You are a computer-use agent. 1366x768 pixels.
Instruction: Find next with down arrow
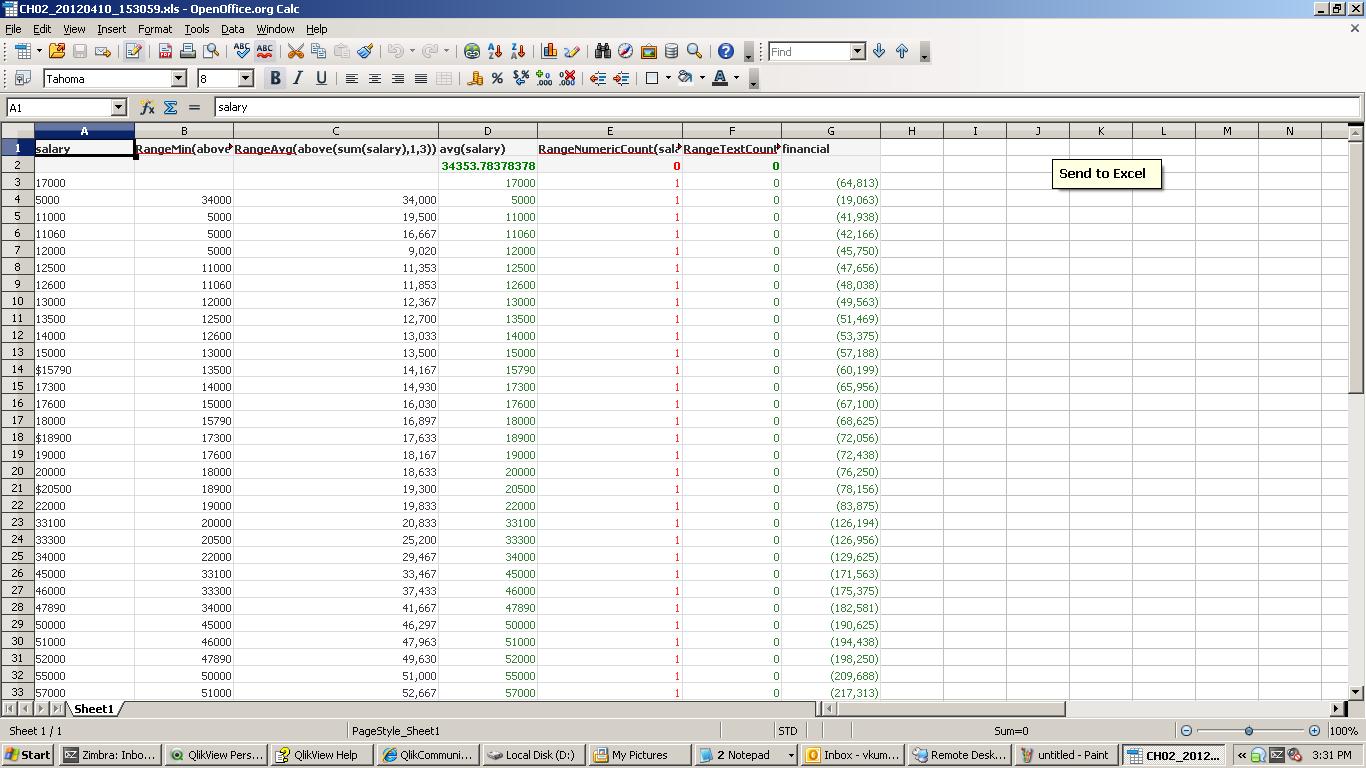(879, 51)
